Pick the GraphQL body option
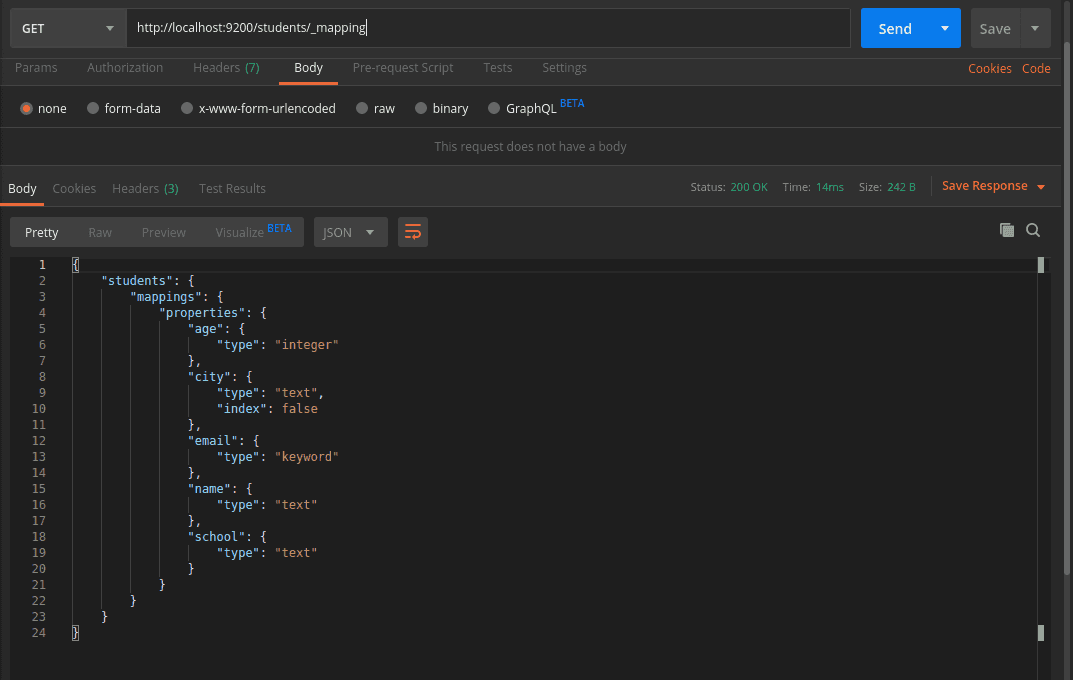 point(494,108)
